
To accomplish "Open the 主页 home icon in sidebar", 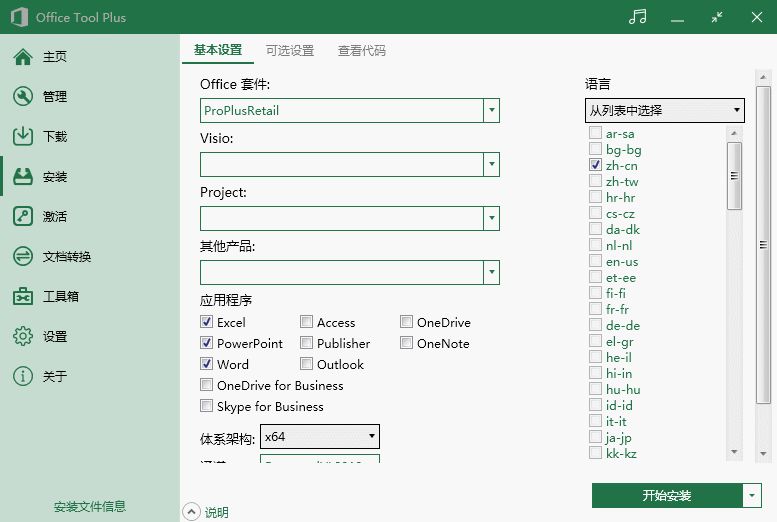I will coord(23,57).
